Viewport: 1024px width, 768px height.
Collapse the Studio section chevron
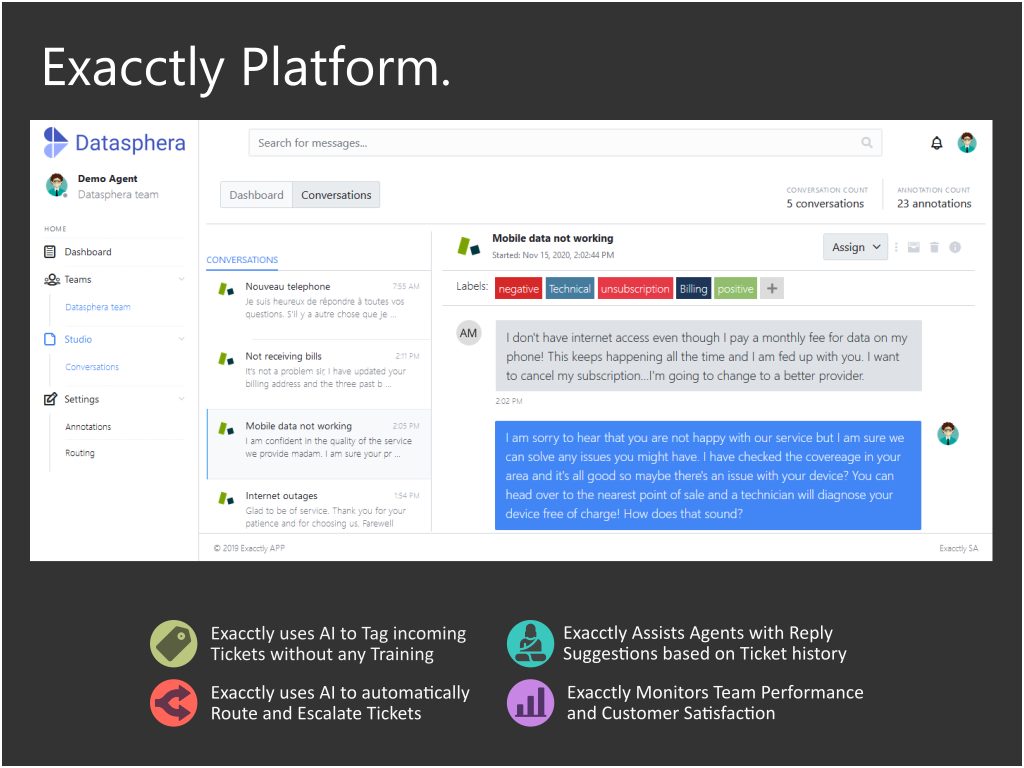coord(182,340)
